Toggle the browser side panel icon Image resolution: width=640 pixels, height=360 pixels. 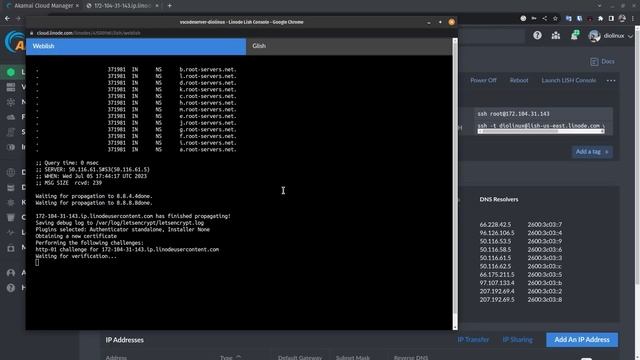point(611,18)
